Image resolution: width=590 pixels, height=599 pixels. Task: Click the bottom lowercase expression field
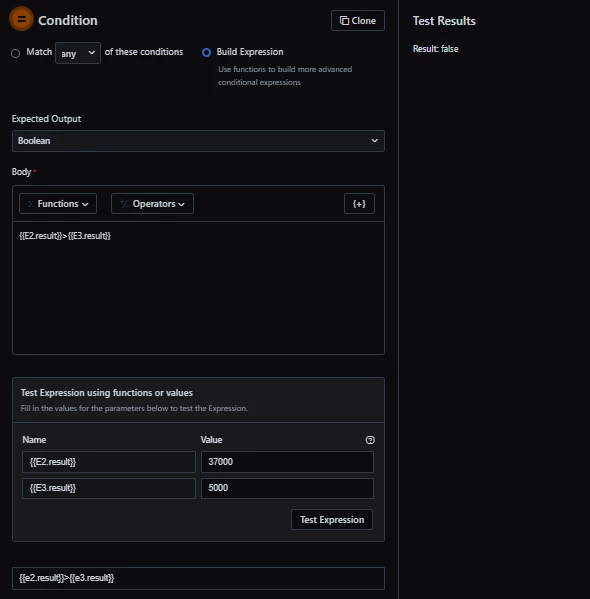pos(198,578)
